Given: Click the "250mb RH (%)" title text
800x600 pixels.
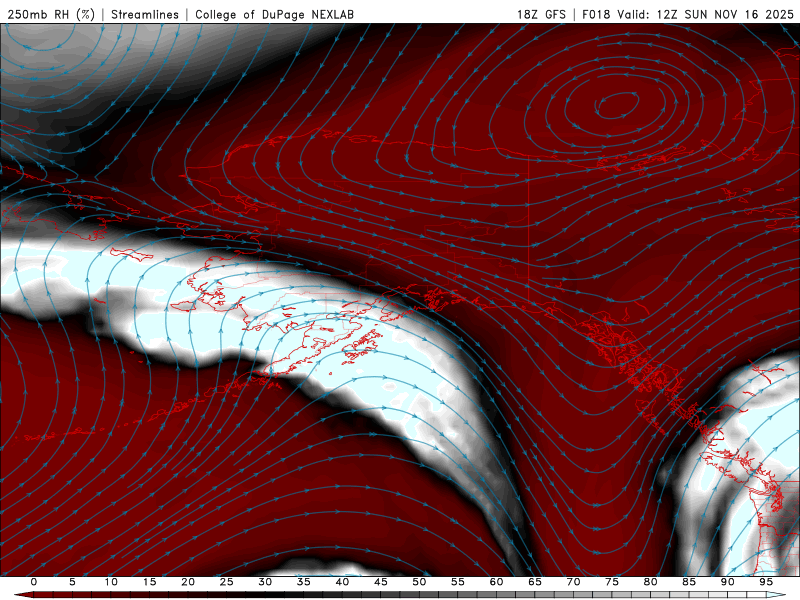Looking at the screenshot, I should (x=51, y=14).
